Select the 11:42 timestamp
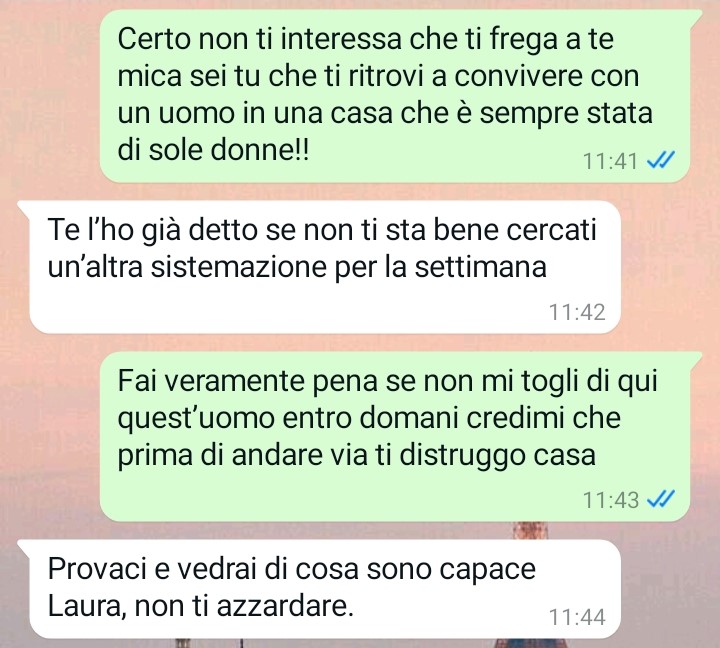The width and height of the screenshot is (720, 648). point(577,312)
